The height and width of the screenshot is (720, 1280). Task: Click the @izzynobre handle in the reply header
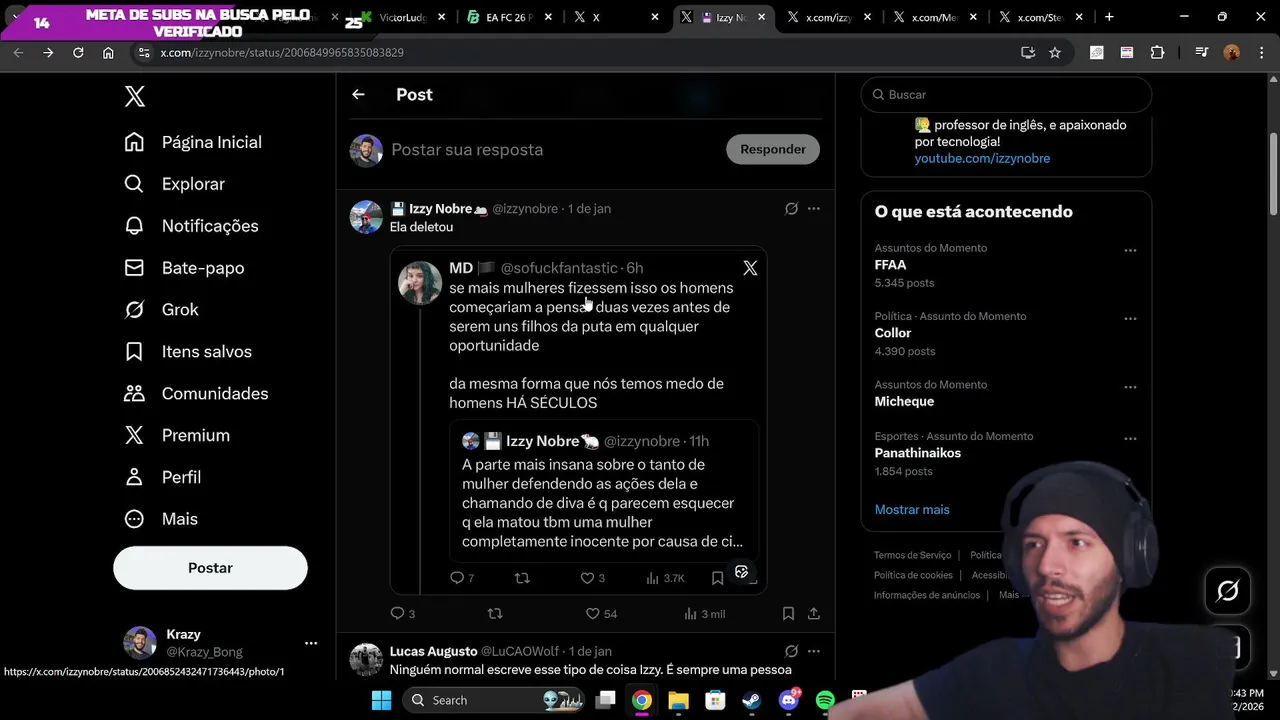pyautogui.click(x=525, y=209)
